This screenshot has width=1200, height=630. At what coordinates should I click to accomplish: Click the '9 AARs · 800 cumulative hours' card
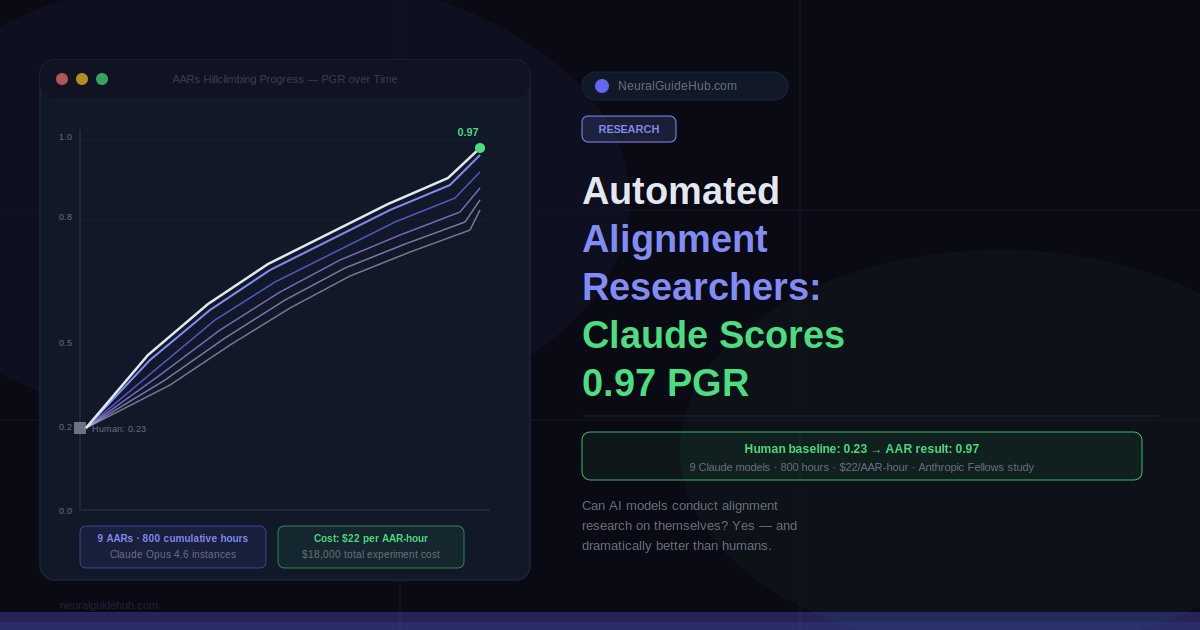click(173, 546)
